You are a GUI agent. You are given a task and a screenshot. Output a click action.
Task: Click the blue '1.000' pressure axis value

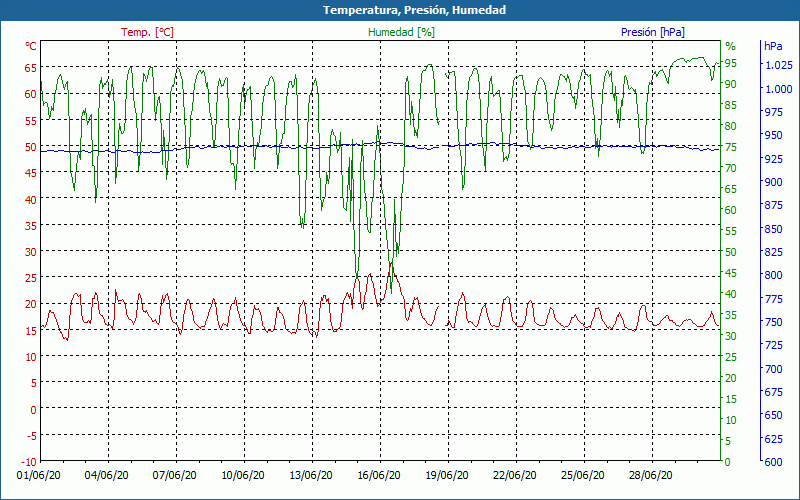pyautogui.click(x=779, y=89)
